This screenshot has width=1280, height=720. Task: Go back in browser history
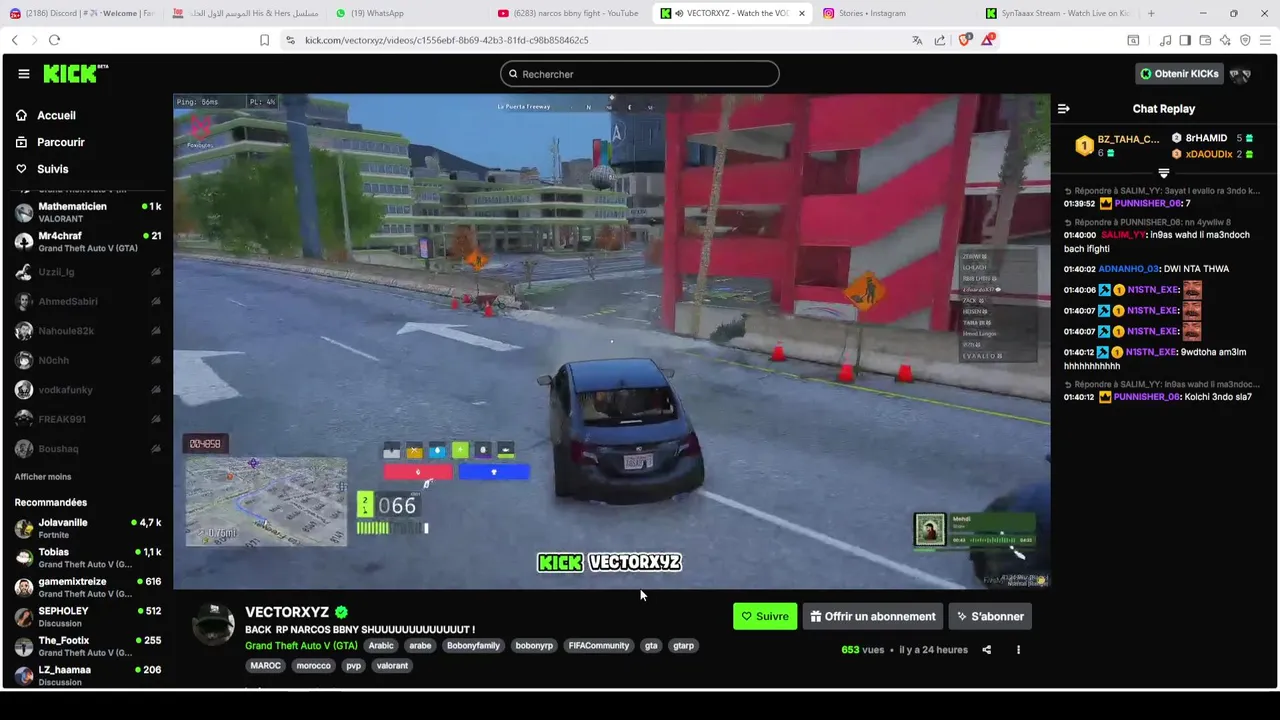pyautogui.click(x=14, y=40)
